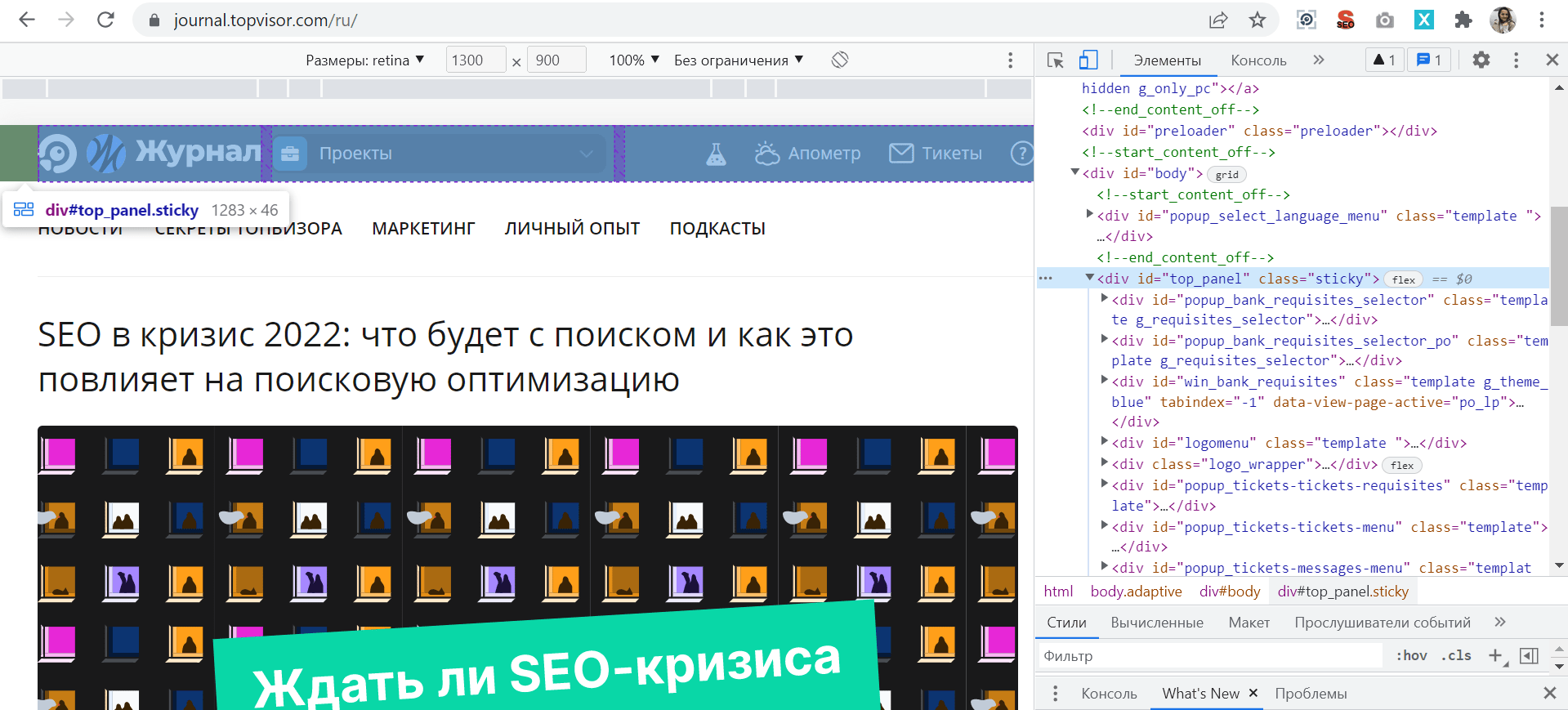Open the flask icon in top panel

716,154
